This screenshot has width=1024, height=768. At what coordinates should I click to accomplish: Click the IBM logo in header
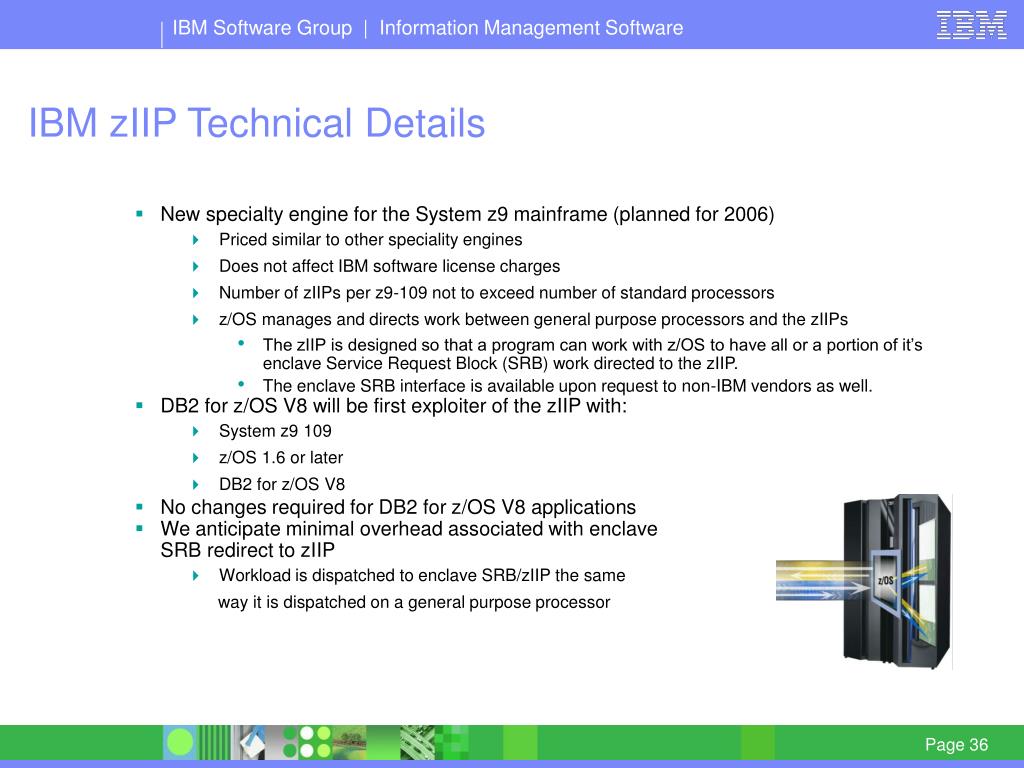click(971, 25)
